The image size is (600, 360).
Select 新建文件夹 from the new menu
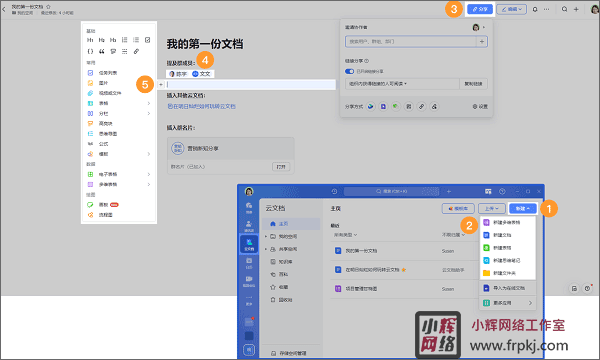508,273
